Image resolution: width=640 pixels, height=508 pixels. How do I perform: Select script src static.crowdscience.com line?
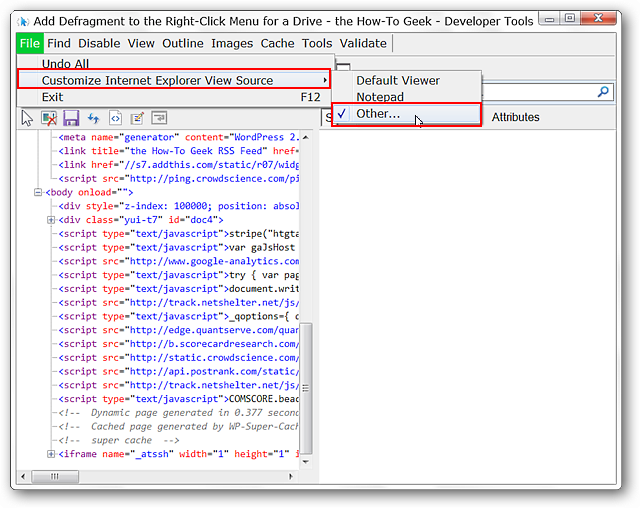pyautogui.click(x=178, y=358)
